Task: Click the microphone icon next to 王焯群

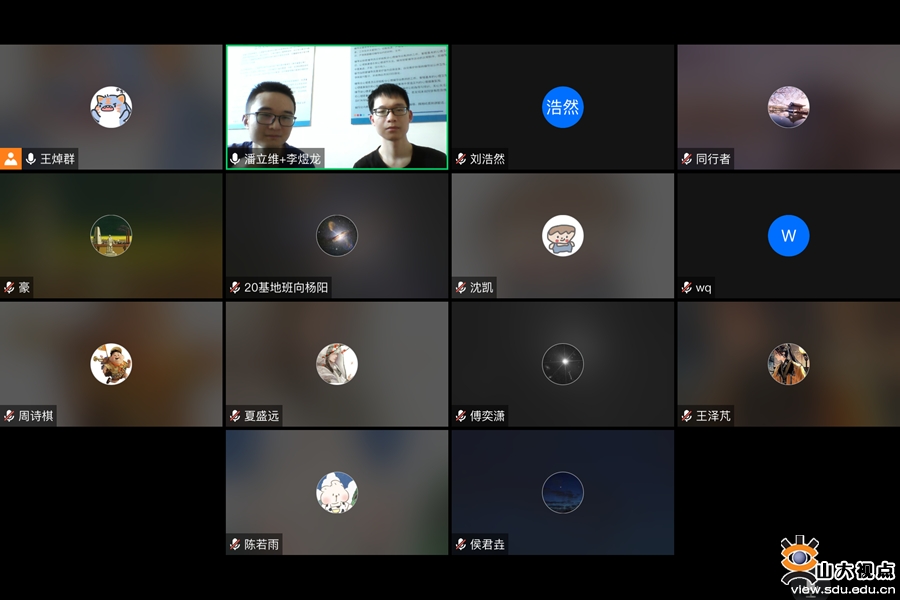Action: [31, 159]
